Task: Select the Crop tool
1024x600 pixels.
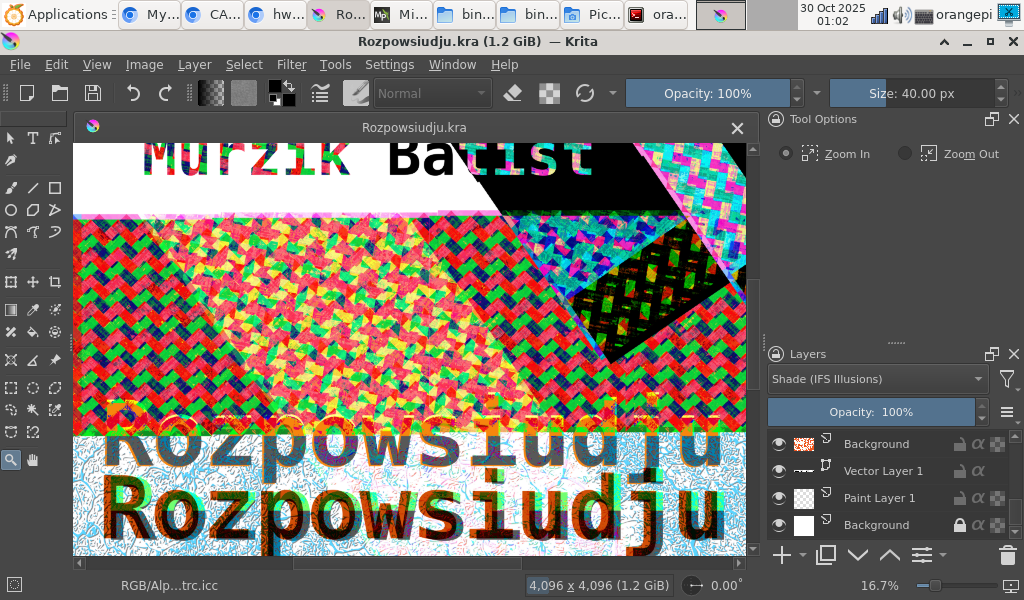Action: click(x=55, y=282)
